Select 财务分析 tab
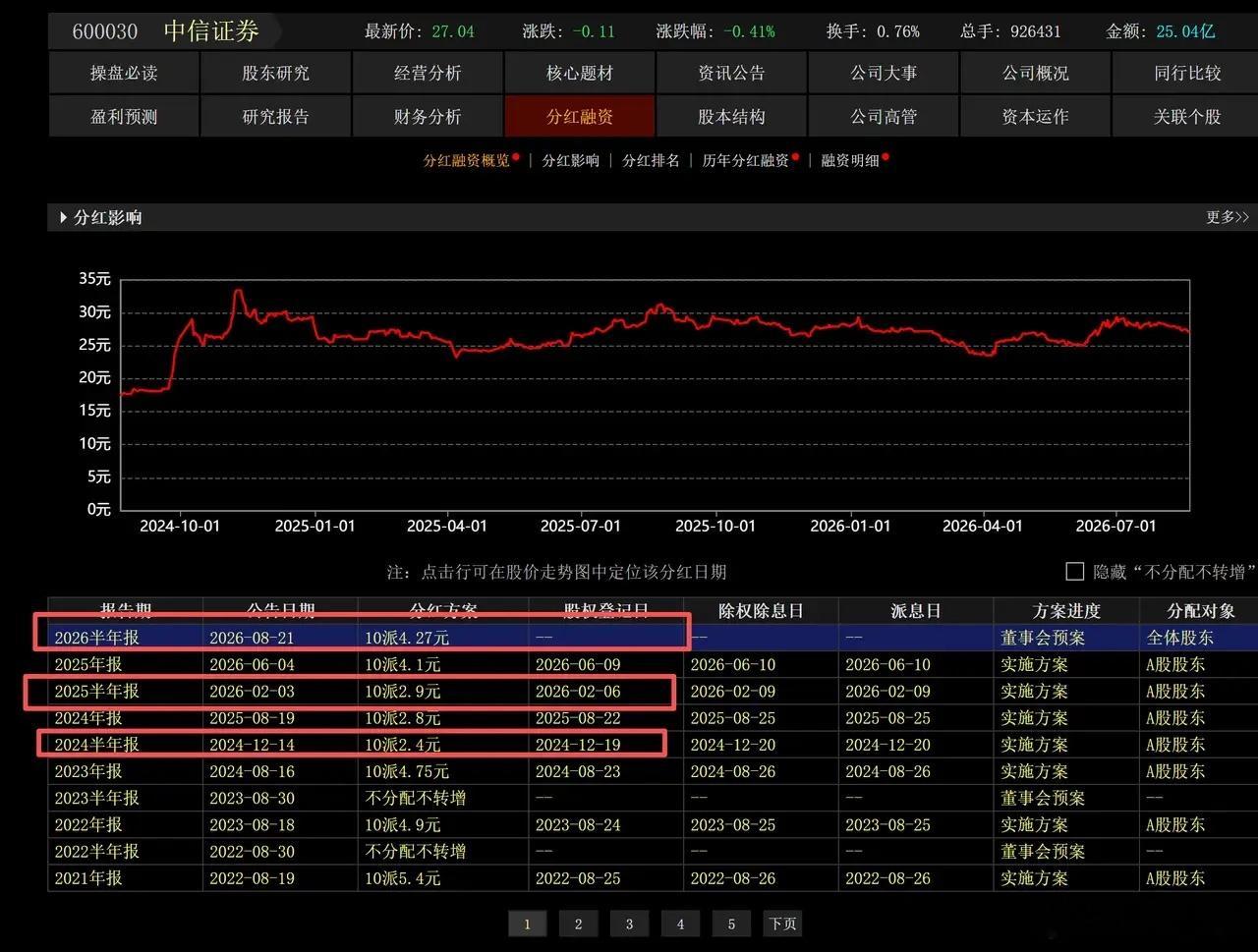This screenshot has height=952, width=1258. 428,116
